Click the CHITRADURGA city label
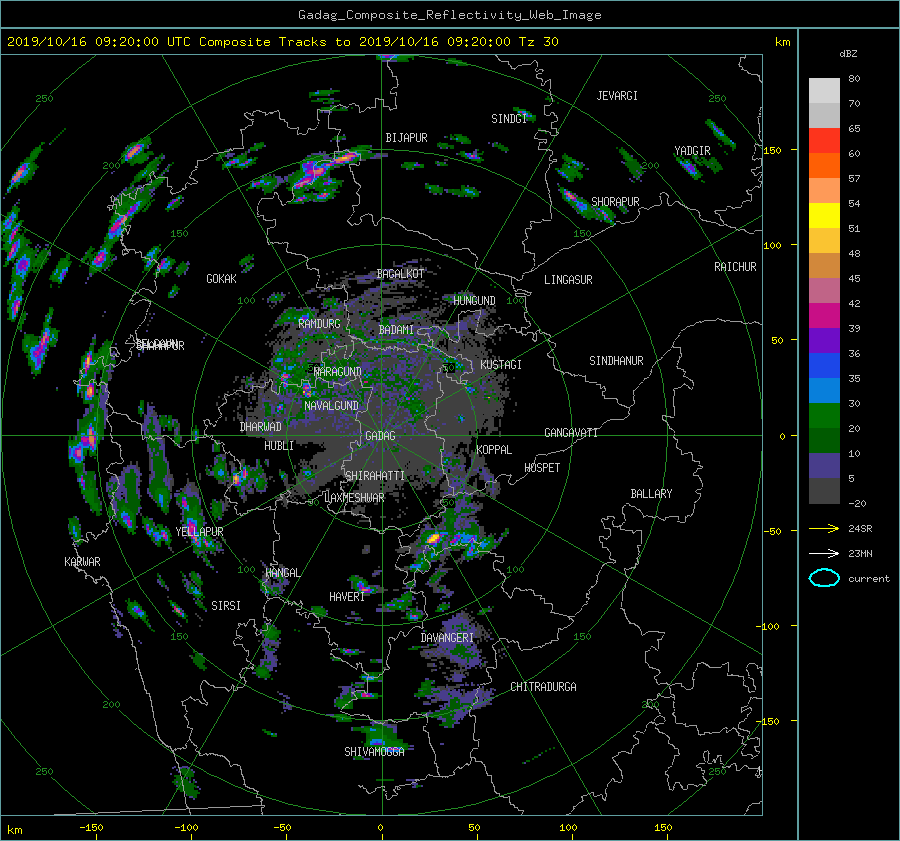The width and height of the screenshot is (900, 841). 543,687
